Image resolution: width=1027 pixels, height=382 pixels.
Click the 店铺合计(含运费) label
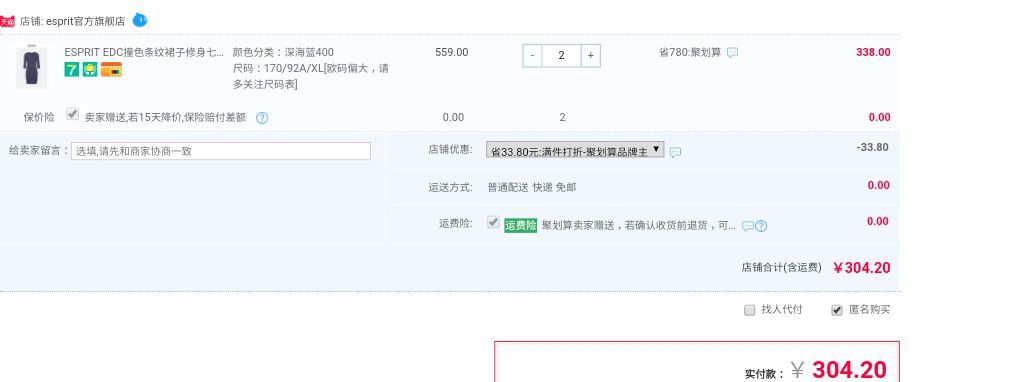(x=781, y=267)
